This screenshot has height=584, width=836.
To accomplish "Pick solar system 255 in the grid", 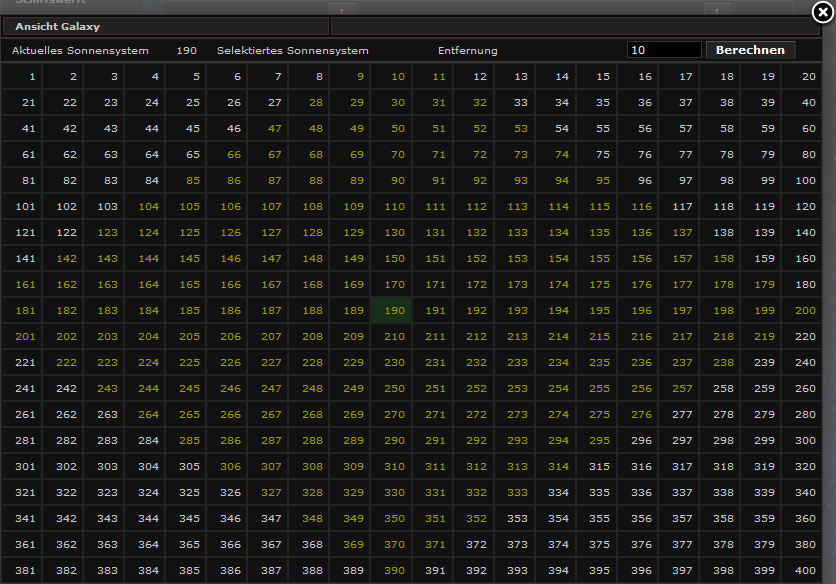I will point(597,388).
